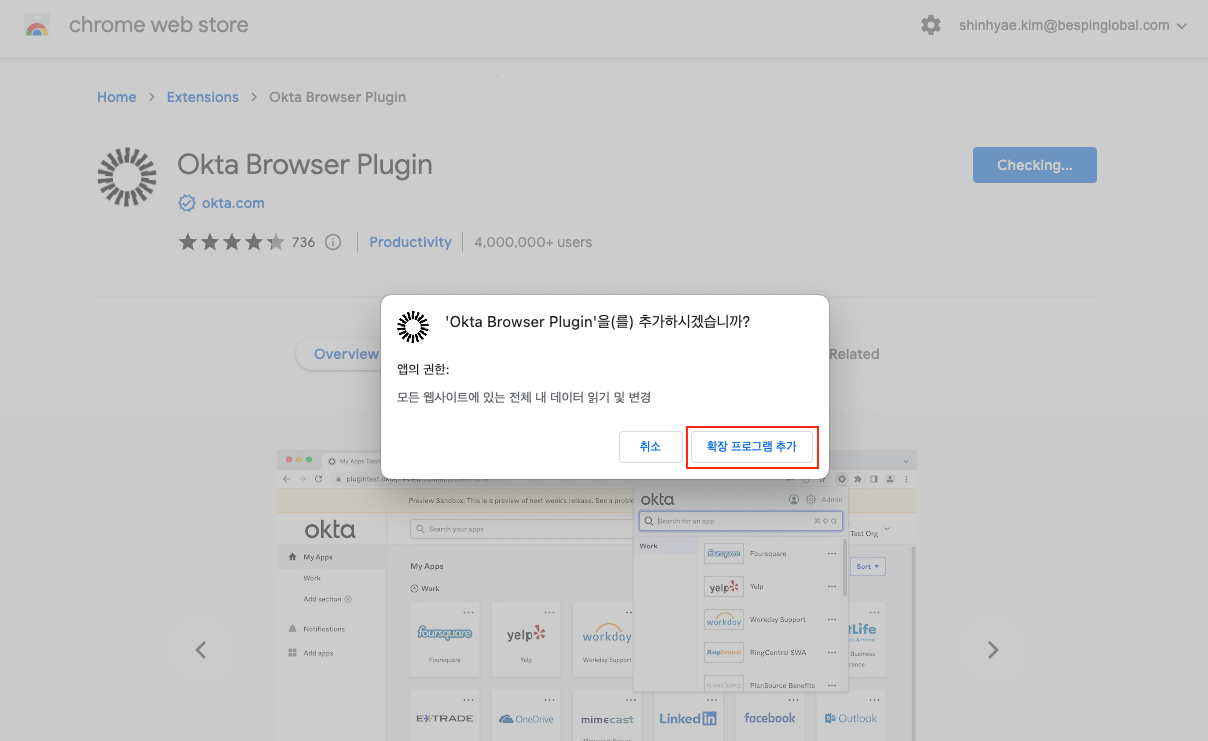Click the star rating icons
This screenshot has height=741, width=1208.
[231, 242]
